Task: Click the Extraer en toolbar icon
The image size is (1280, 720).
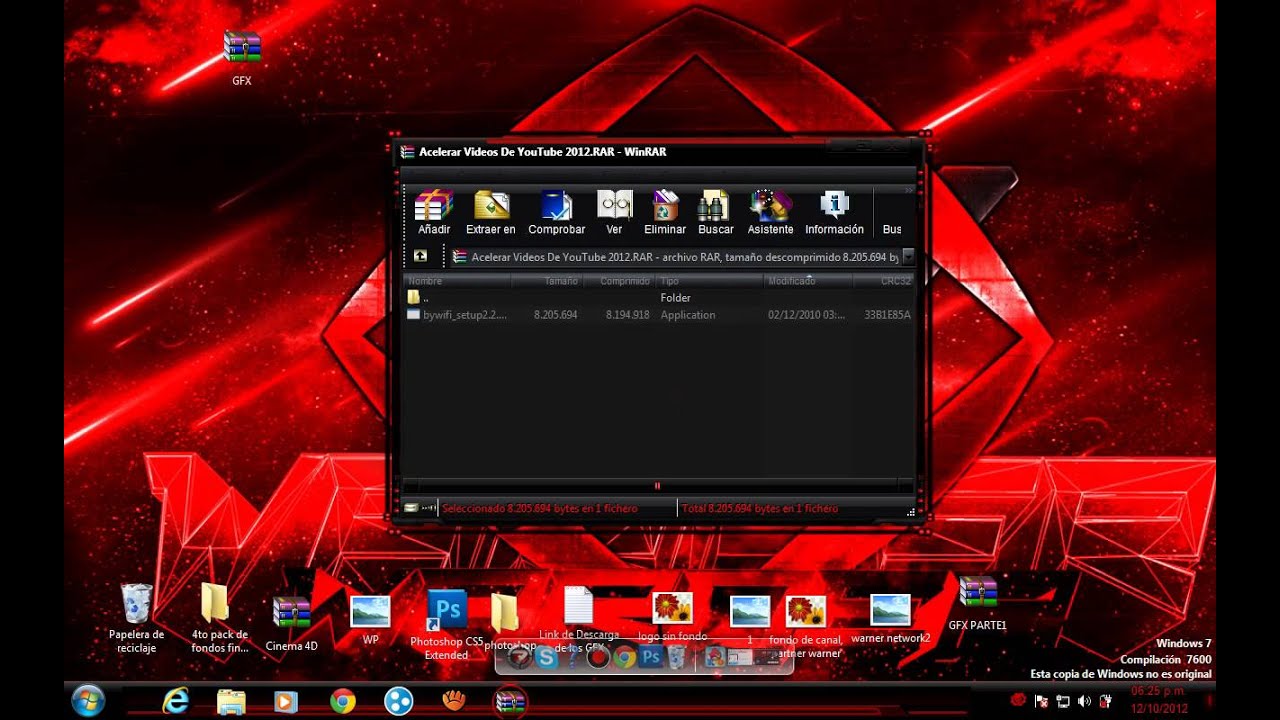Action: [x=491, y=212]
